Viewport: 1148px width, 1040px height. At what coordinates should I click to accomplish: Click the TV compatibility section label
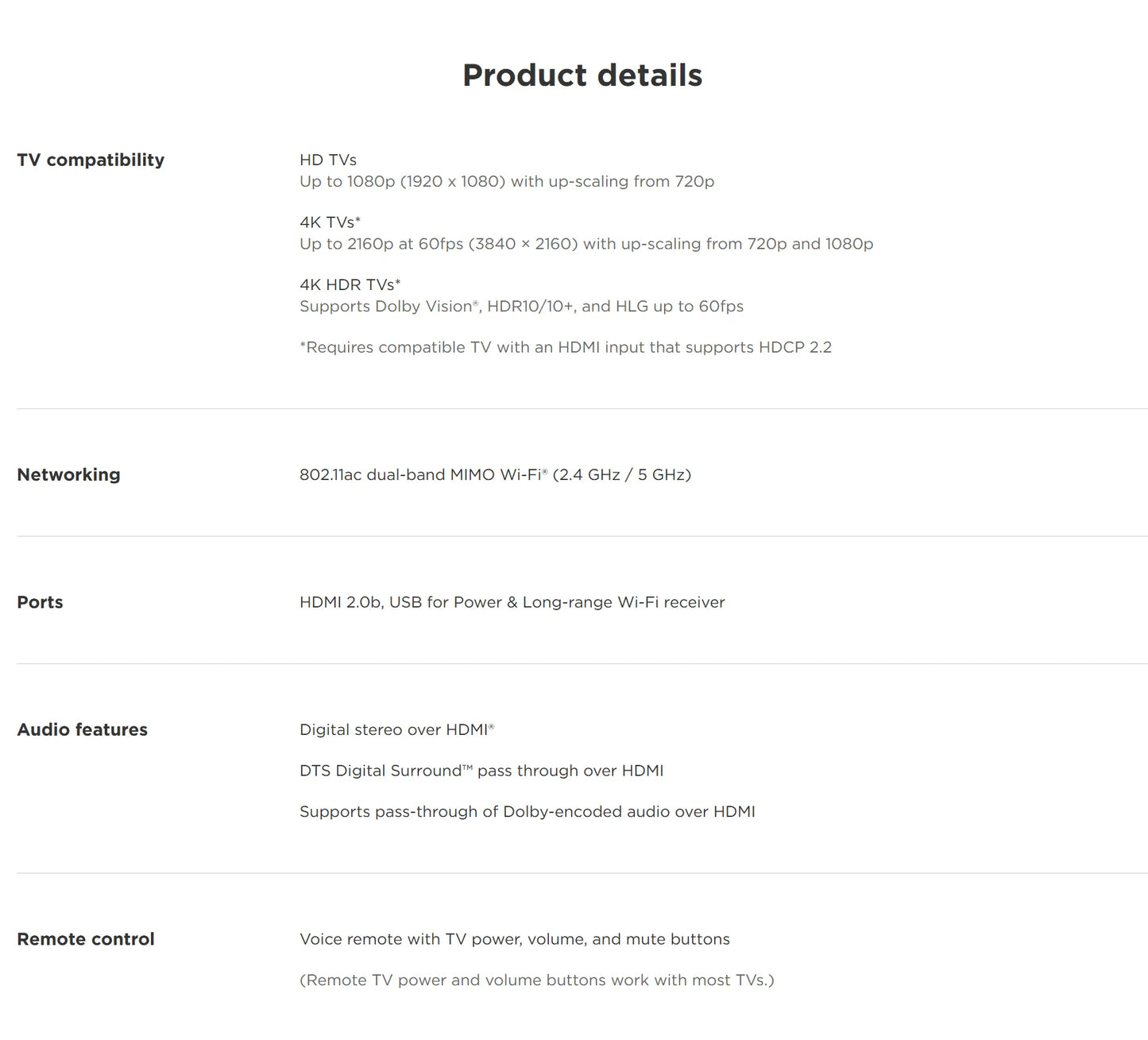click(x=91, y=160)
